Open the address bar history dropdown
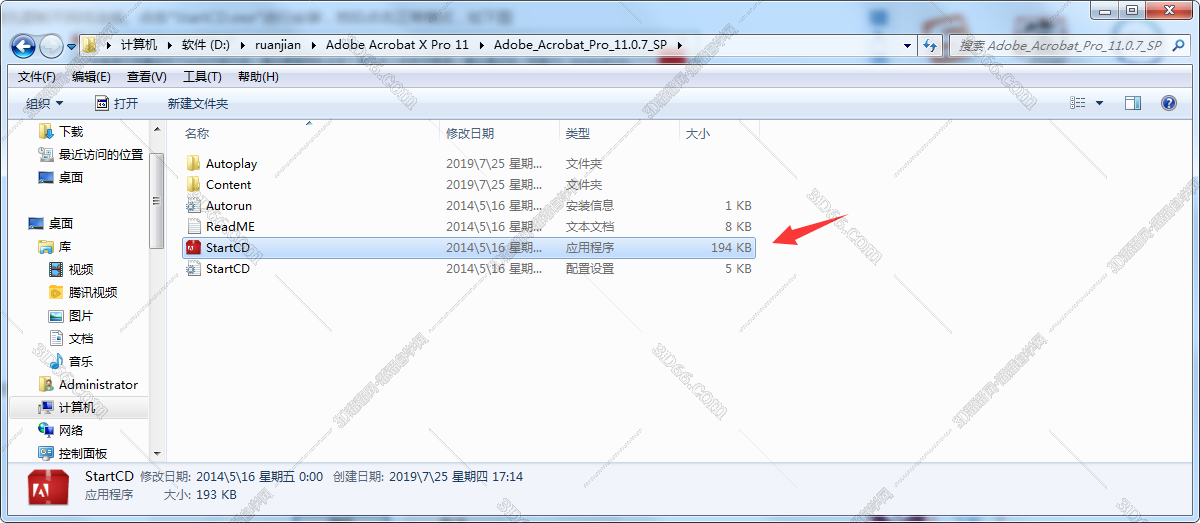The image size is (1200, 523). tap(907, 45)
